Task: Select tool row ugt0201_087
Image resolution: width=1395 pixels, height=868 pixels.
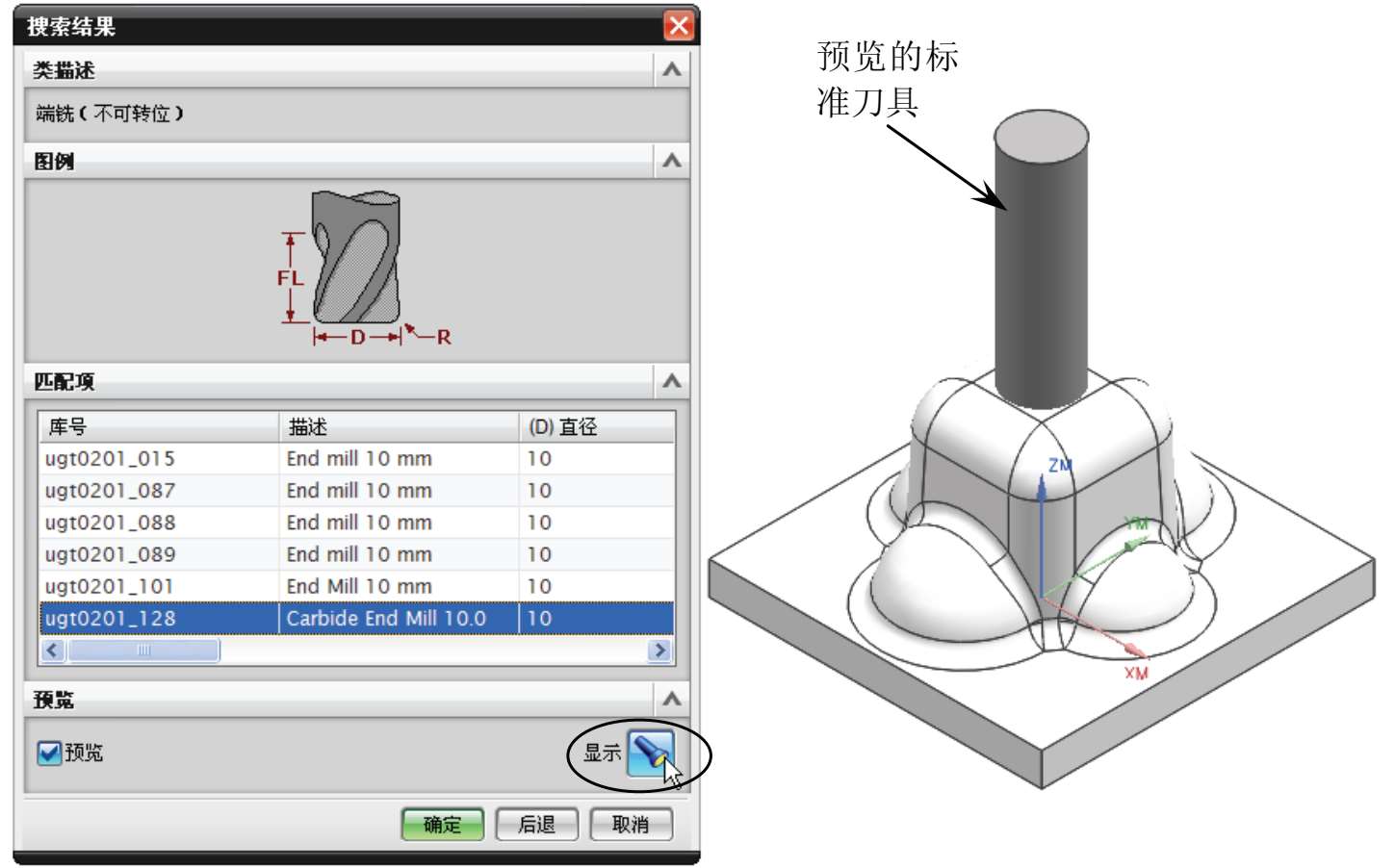Action: (111, 491)
